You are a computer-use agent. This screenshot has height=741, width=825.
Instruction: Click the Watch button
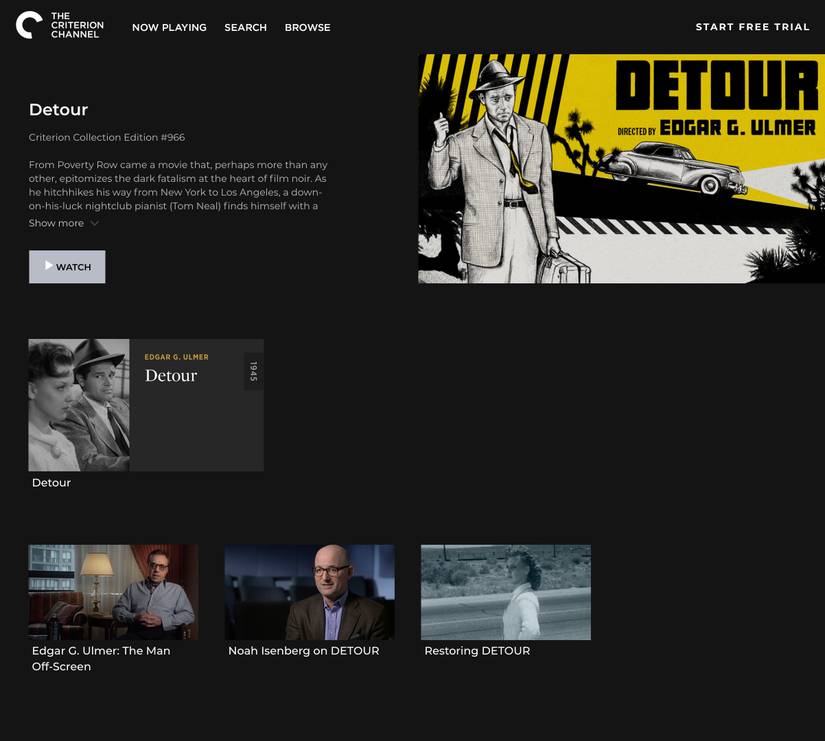(x=67, y=267)
